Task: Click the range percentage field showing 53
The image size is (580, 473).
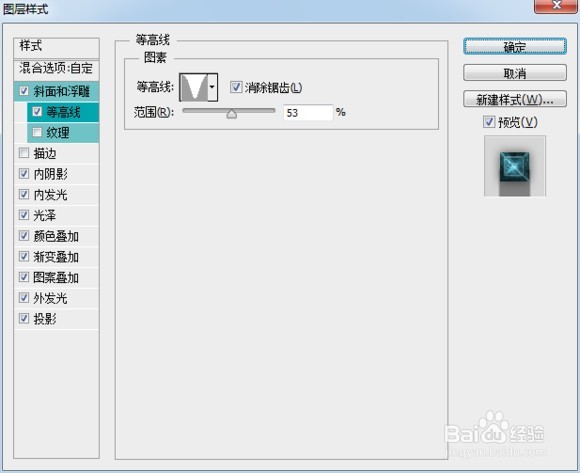Action: click(x=308, y=112)
